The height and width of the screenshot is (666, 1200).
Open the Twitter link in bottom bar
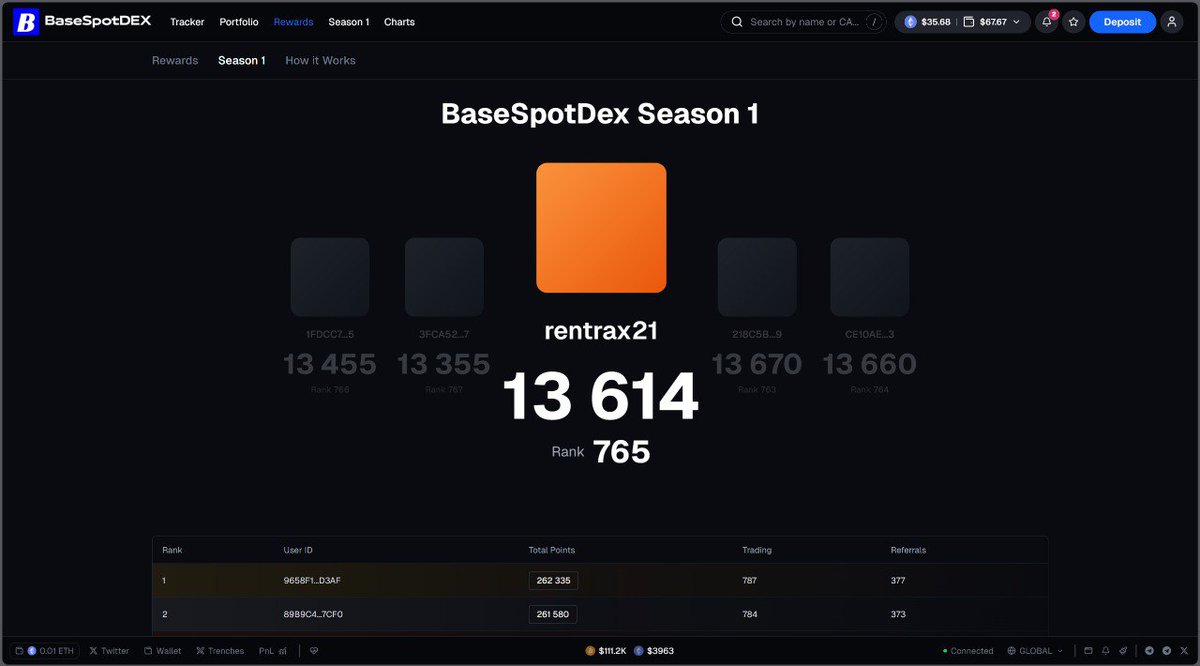(109, 651)
